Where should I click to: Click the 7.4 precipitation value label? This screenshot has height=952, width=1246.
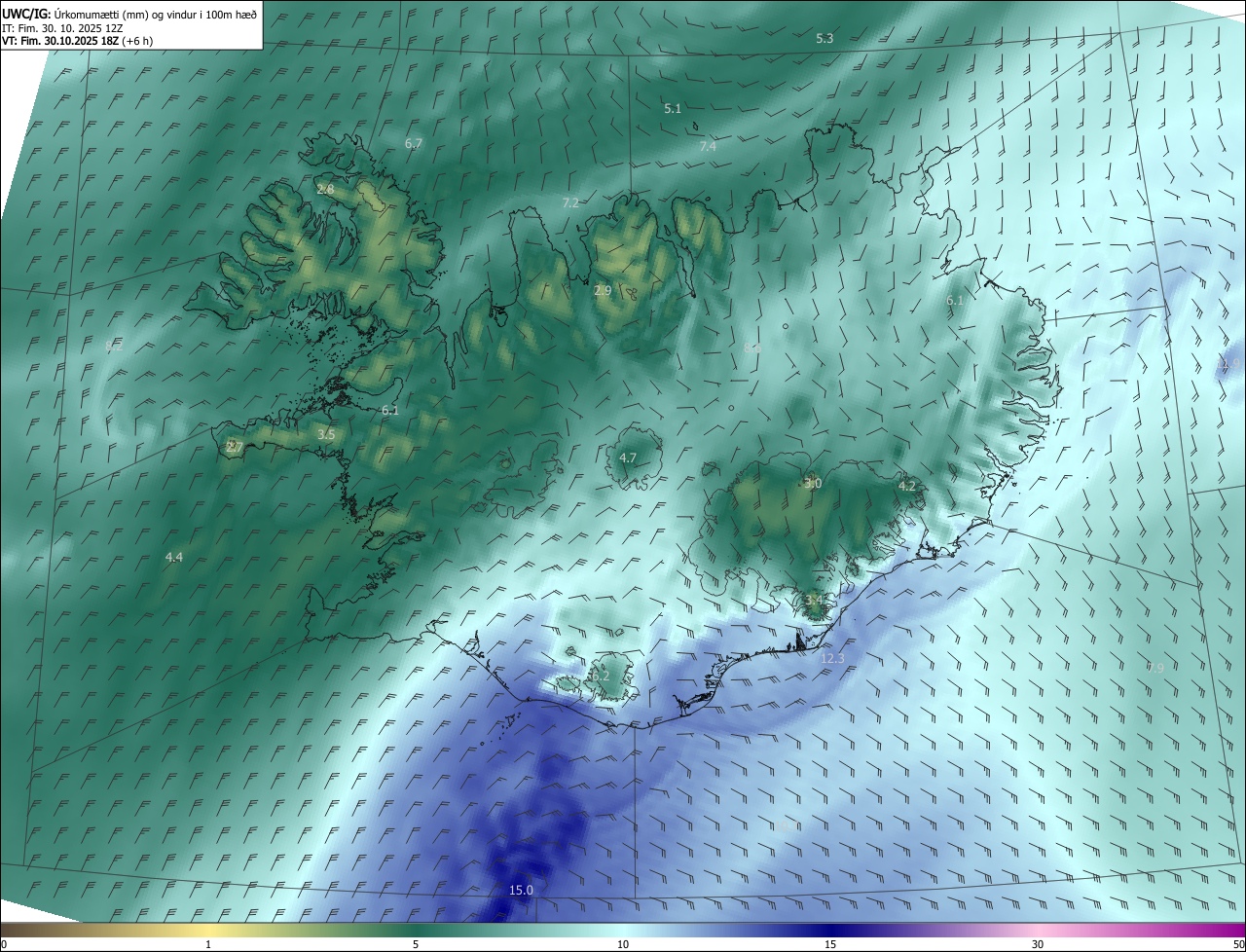[x=708, y=146]
